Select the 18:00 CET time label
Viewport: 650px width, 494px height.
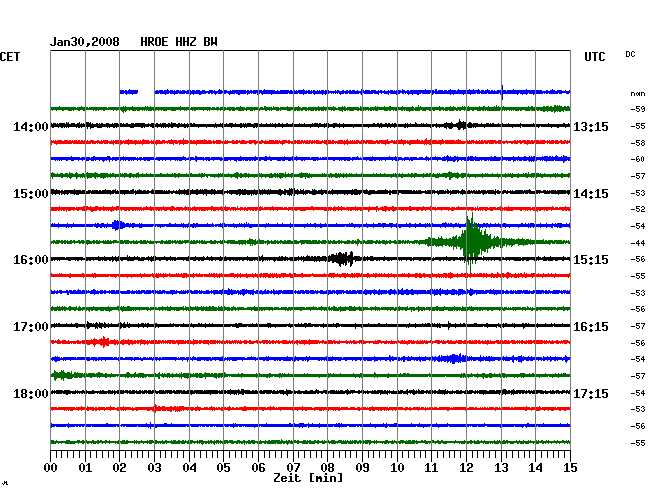pyautogui.click(x=31, y=393)
